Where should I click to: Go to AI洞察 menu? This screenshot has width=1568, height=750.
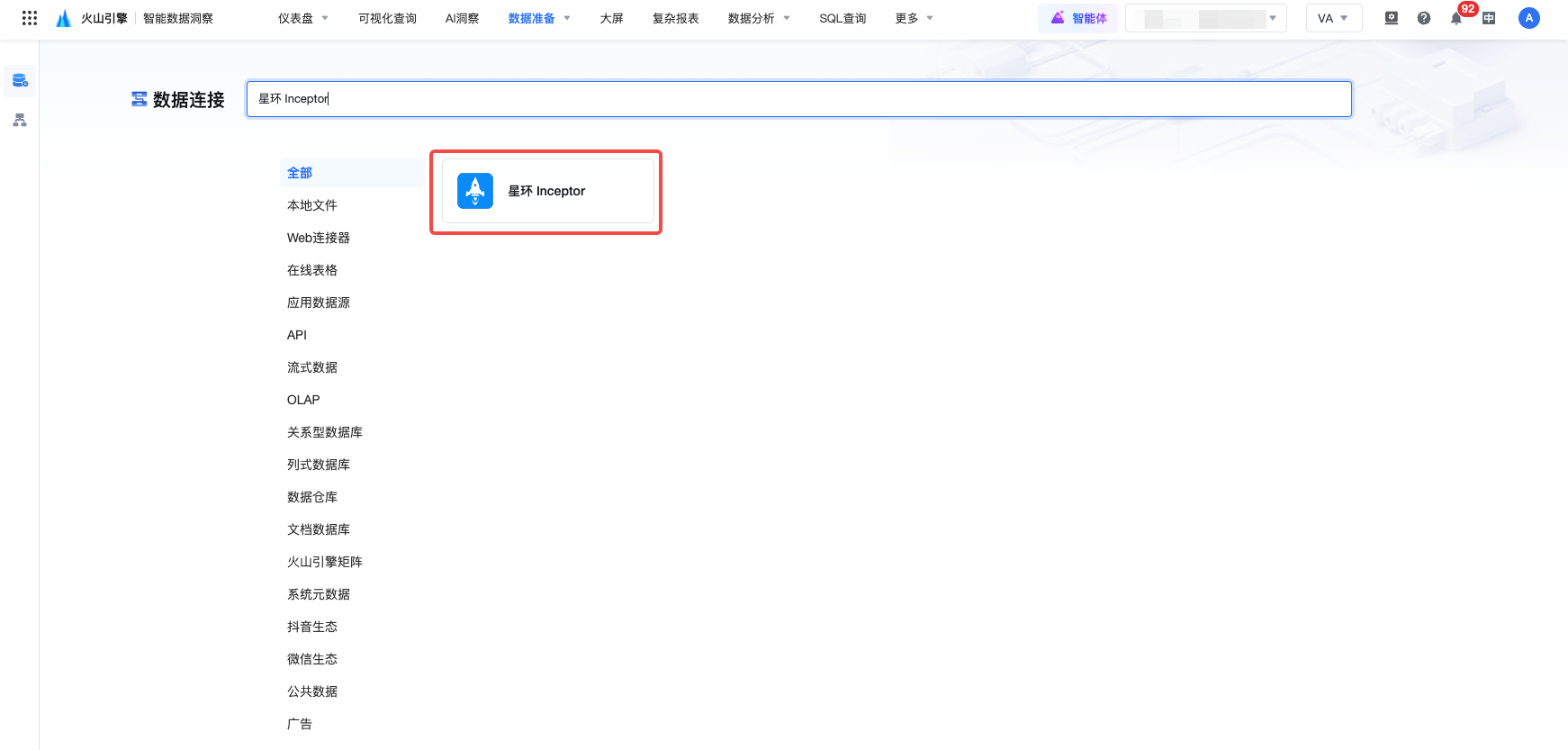click(x=462, y=18)
